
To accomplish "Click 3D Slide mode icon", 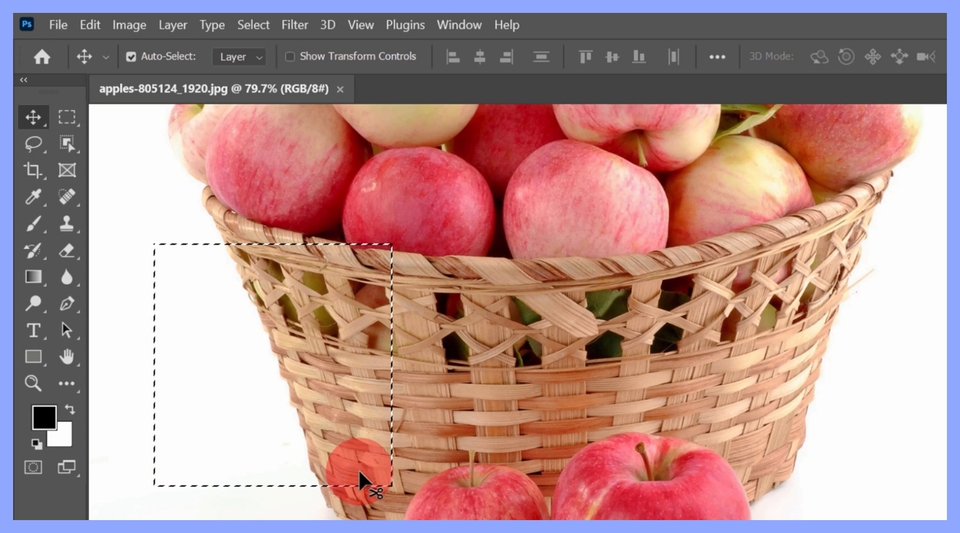I will [x=899, y=57].
